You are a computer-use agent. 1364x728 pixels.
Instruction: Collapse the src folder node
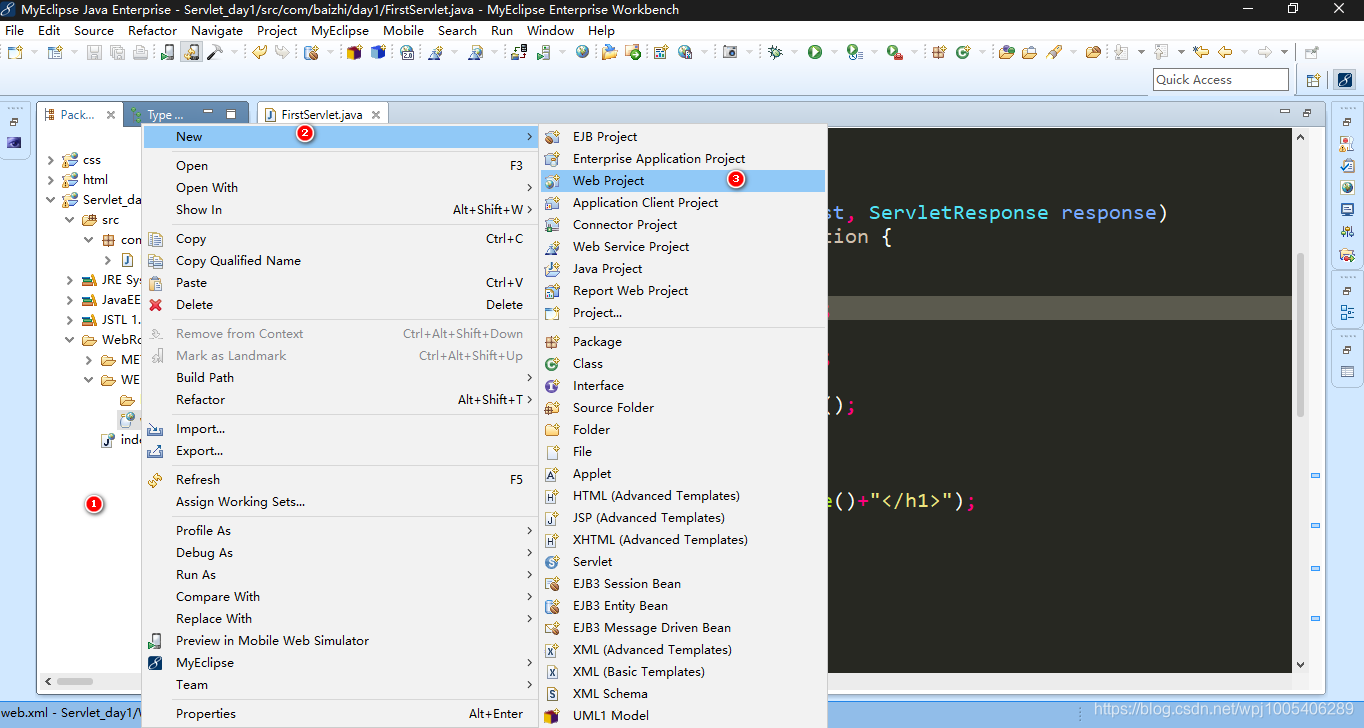tap(70, 220)
